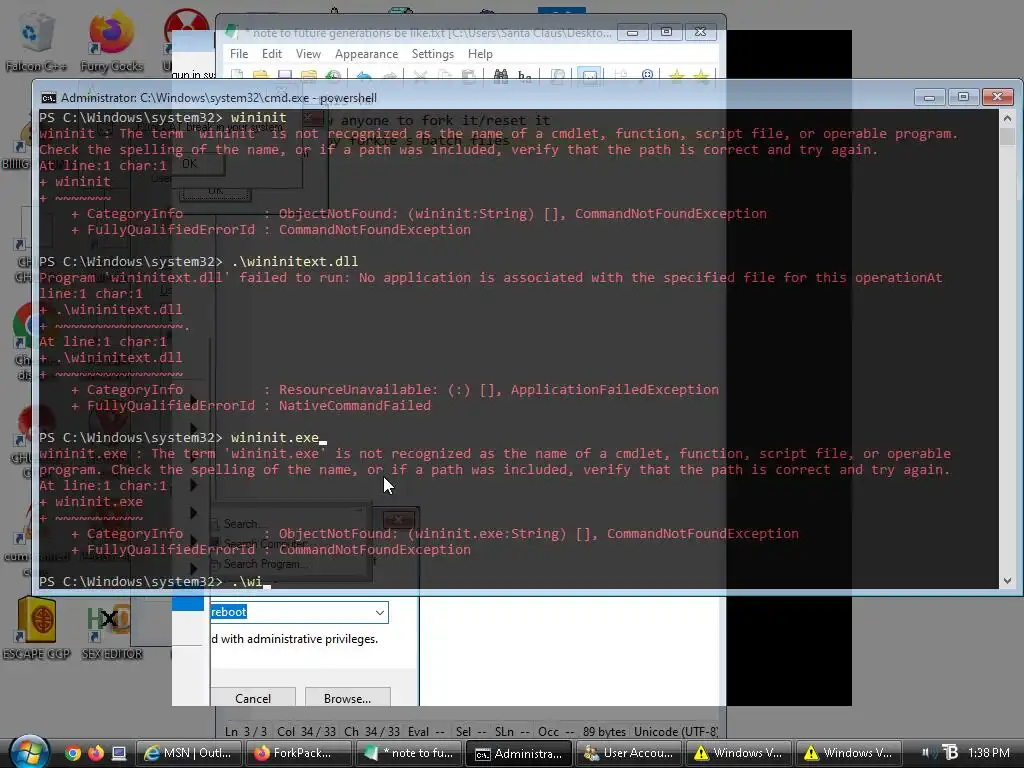Expand the 'reboot' combo box dropdown arrow
Screen dimensions: 1024x768
[379, 613]
